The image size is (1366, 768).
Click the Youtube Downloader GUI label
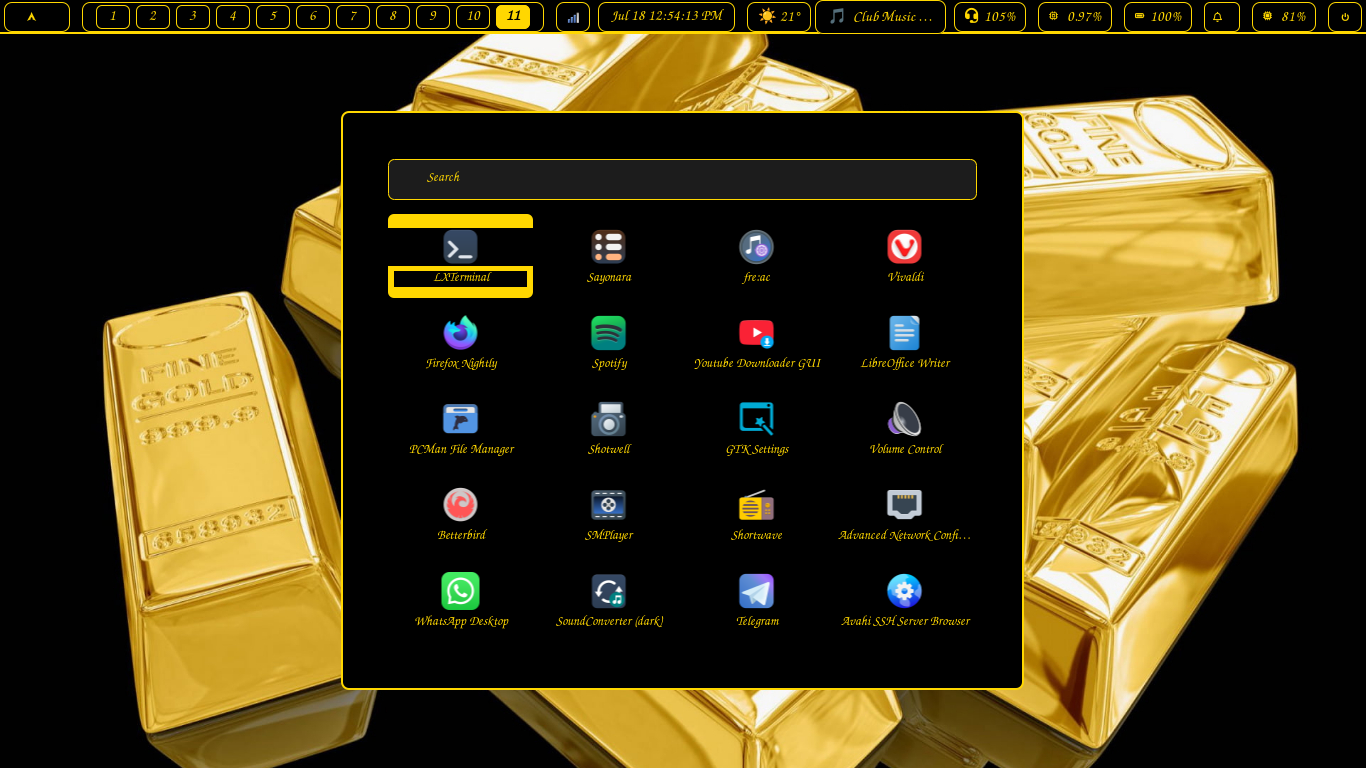pos(757,364)
